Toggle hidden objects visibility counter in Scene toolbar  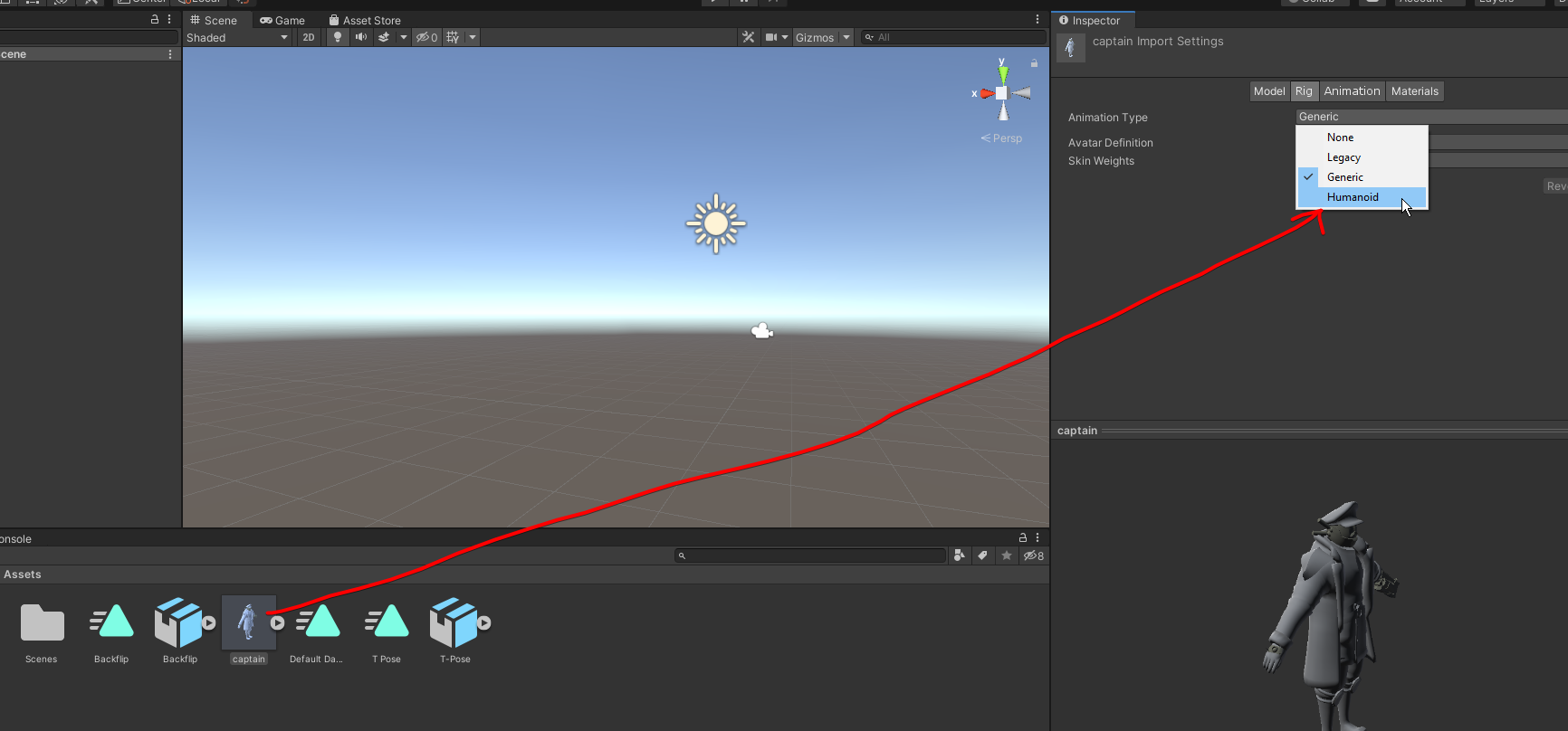pos(426,37)
